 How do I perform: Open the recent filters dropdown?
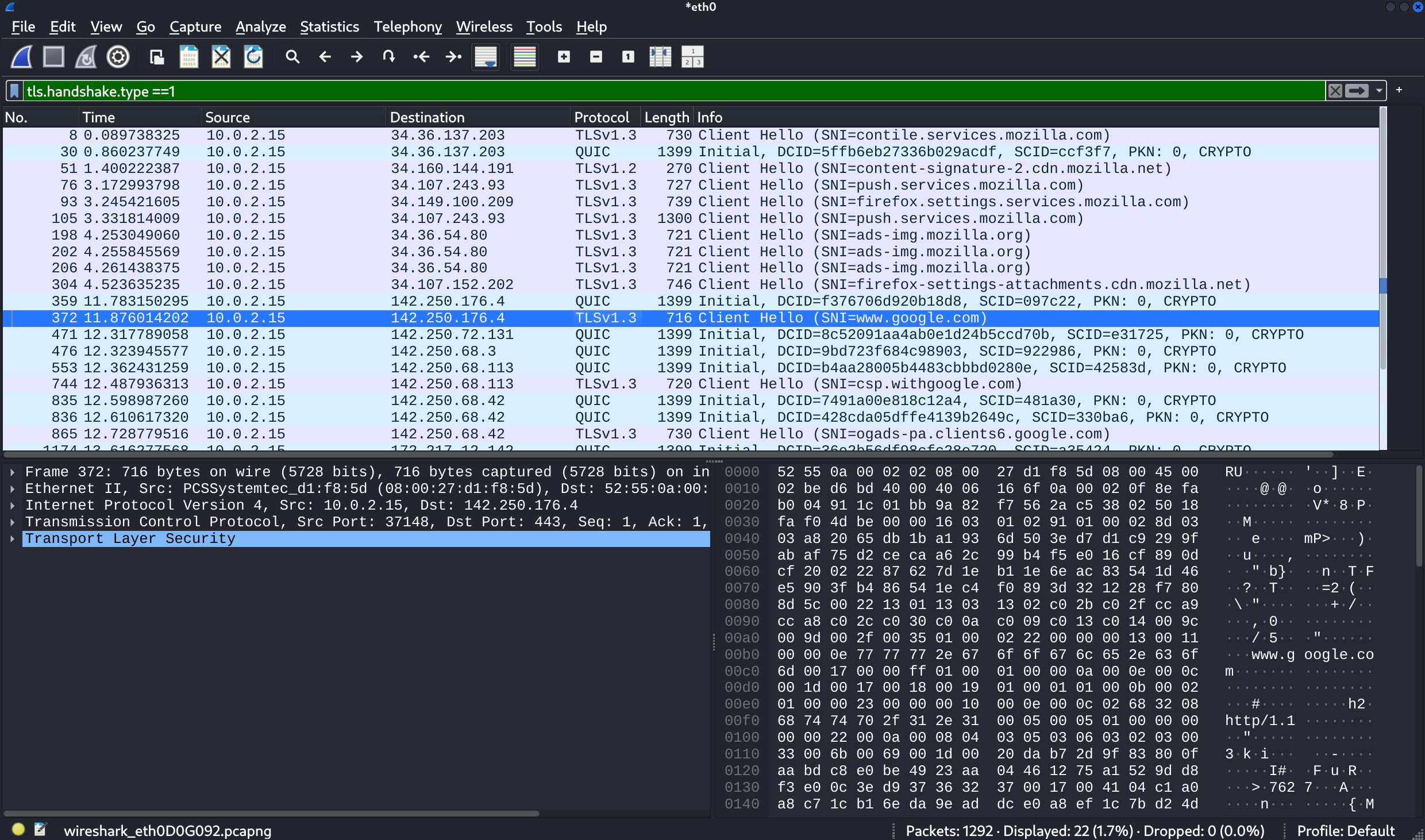click(1378, 91)
